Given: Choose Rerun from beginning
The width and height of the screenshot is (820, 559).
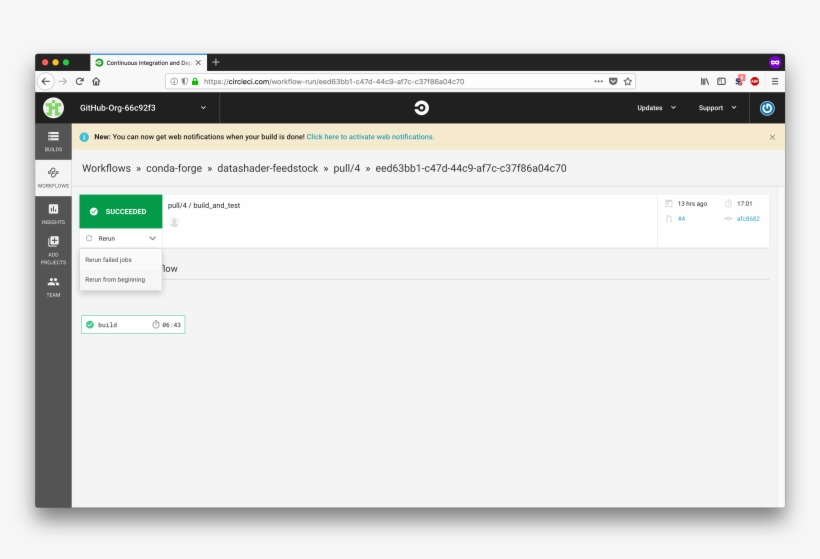Looking at the screenshot, I should (115, 280).
